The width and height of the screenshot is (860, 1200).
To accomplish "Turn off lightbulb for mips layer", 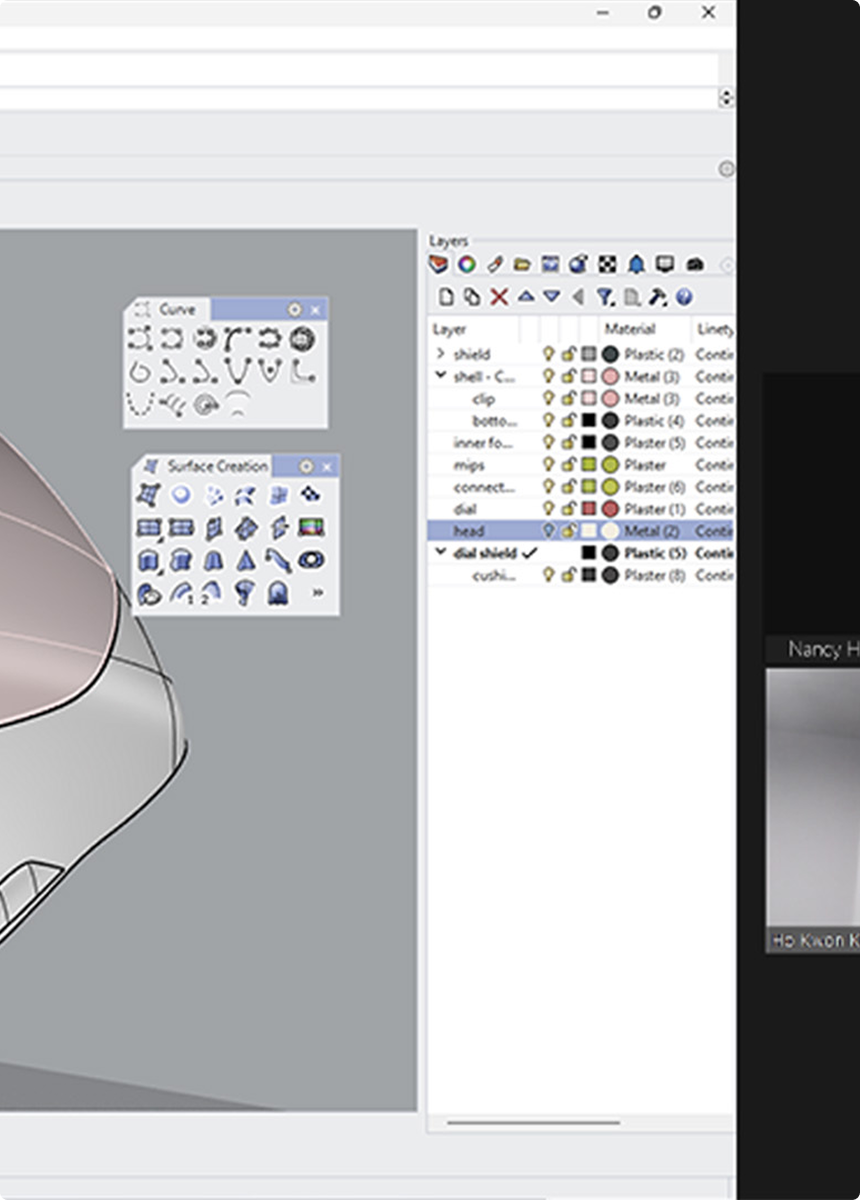I will [548, 465].
